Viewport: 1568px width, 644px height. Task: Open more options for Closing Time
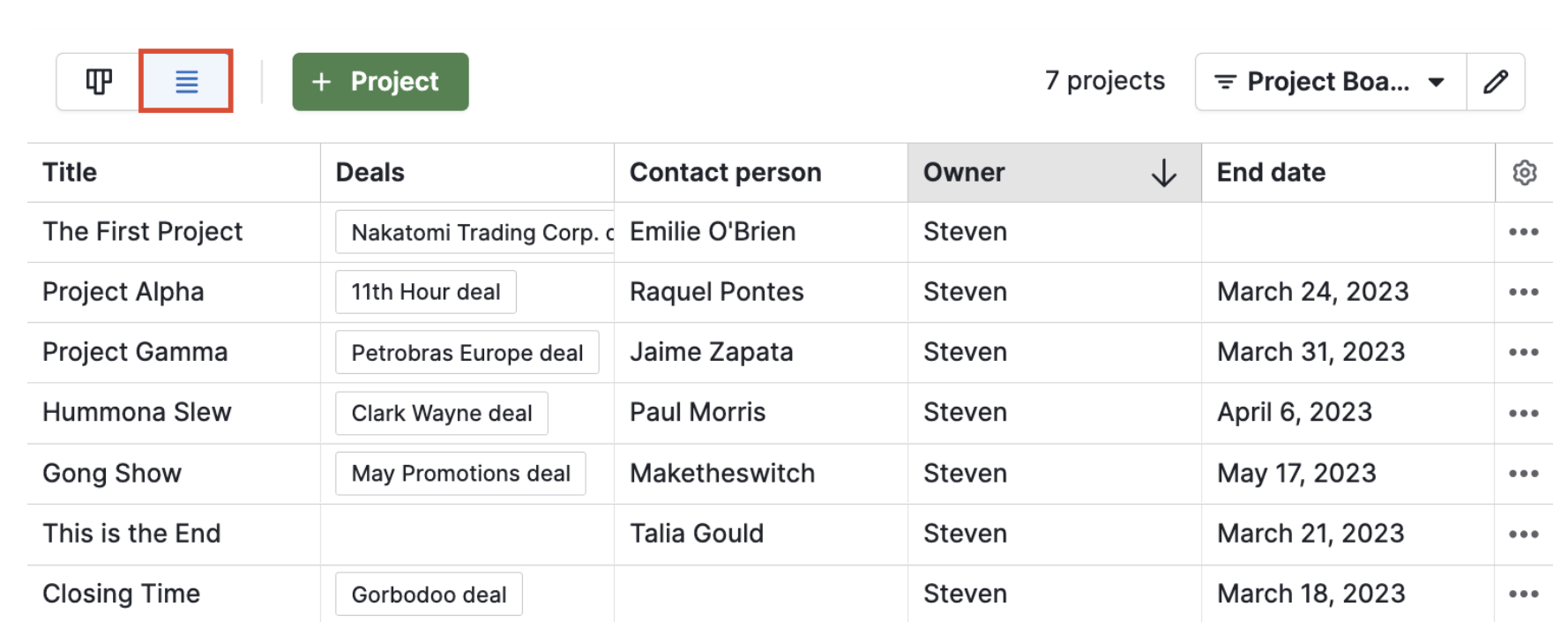coord(1523,594)
